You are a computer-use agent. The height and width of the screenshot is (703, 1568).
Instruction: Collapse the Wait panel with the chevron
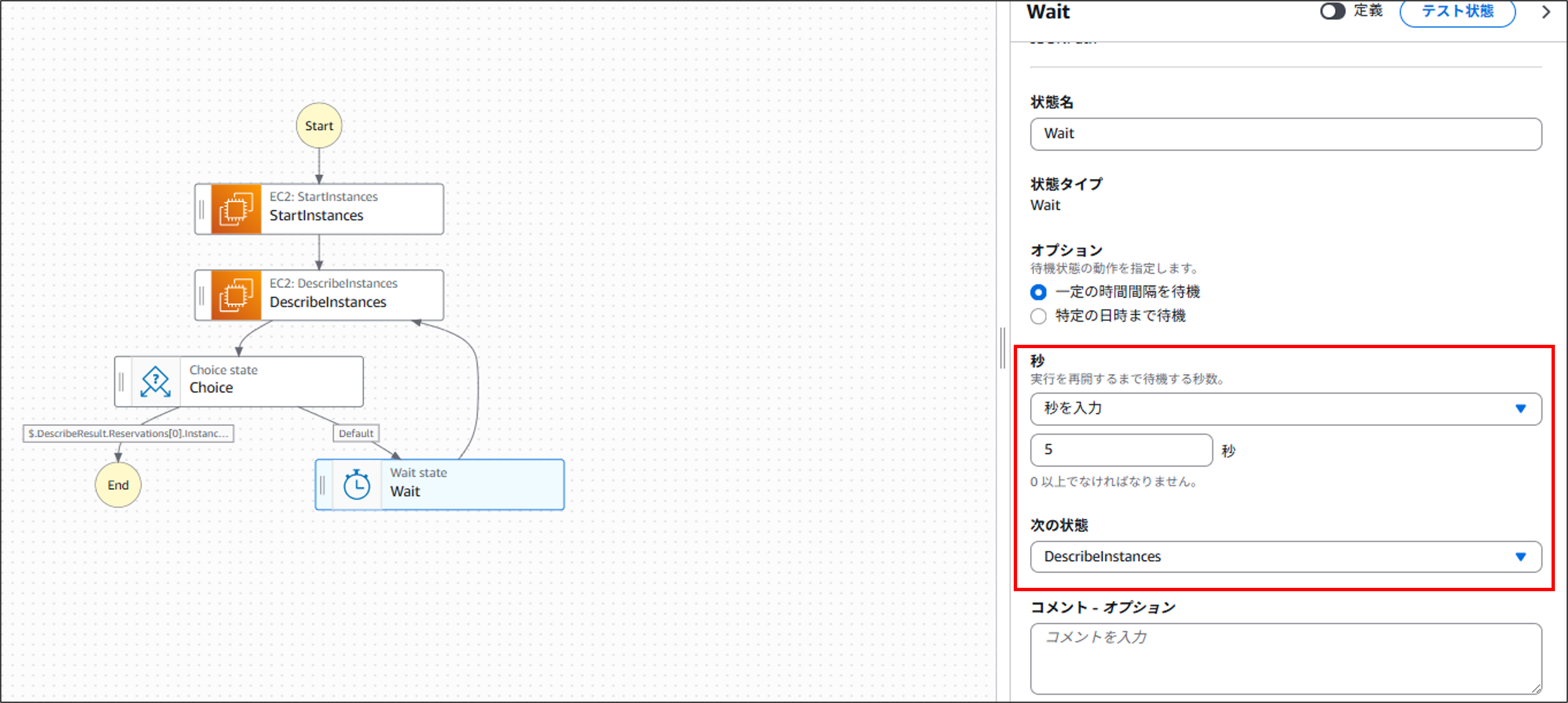click(1547, 11)
